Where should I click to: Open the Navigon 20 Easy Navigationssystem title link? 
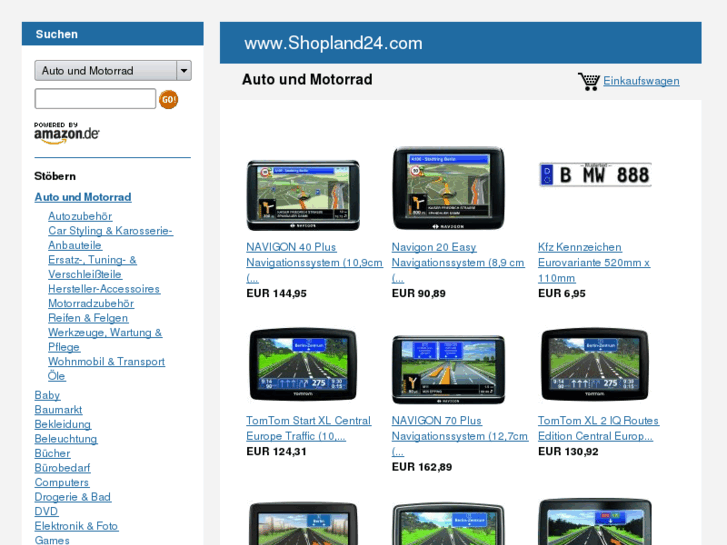click(458, 263)
